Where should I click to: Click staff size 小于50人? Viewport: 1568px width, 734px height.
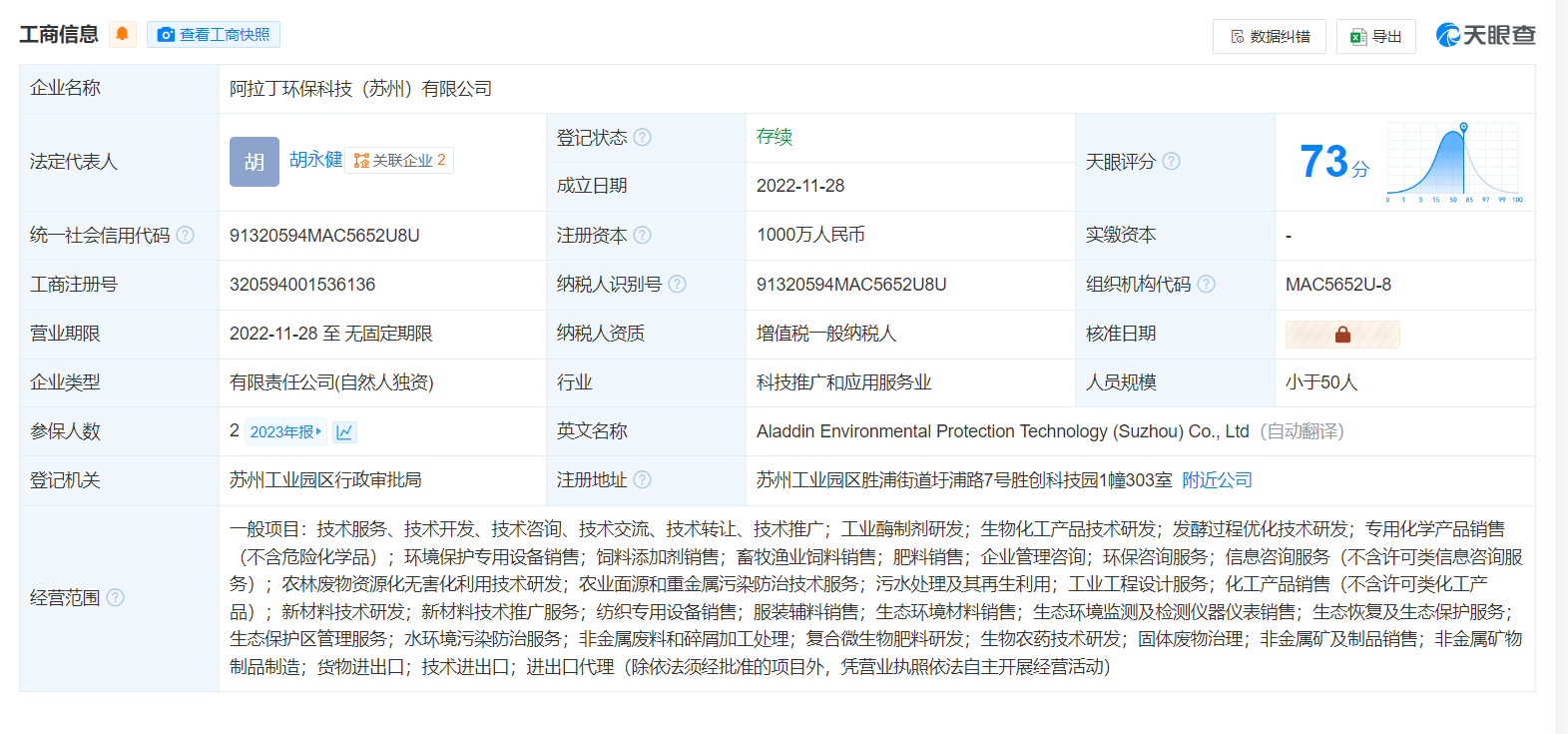(x=1321, y=382)
